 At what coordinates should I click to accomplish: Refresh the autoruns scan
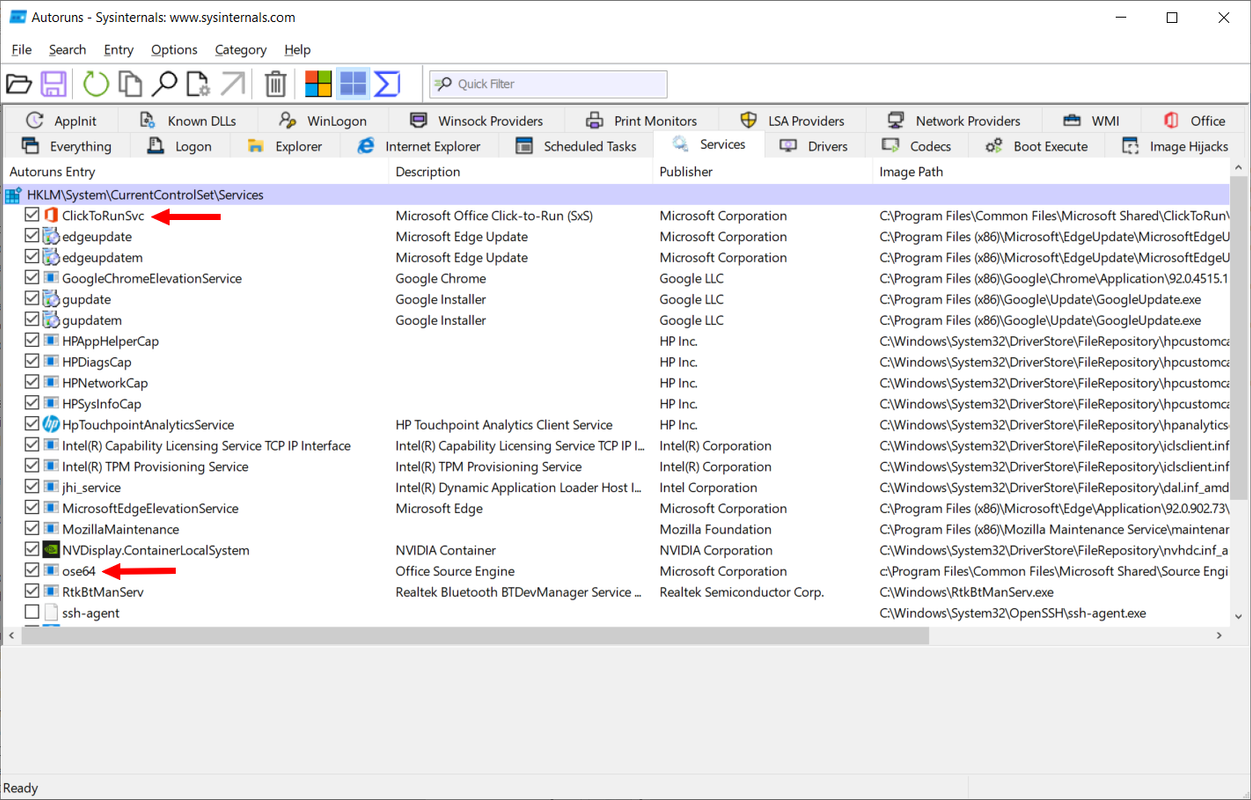(x=96, y=84)
